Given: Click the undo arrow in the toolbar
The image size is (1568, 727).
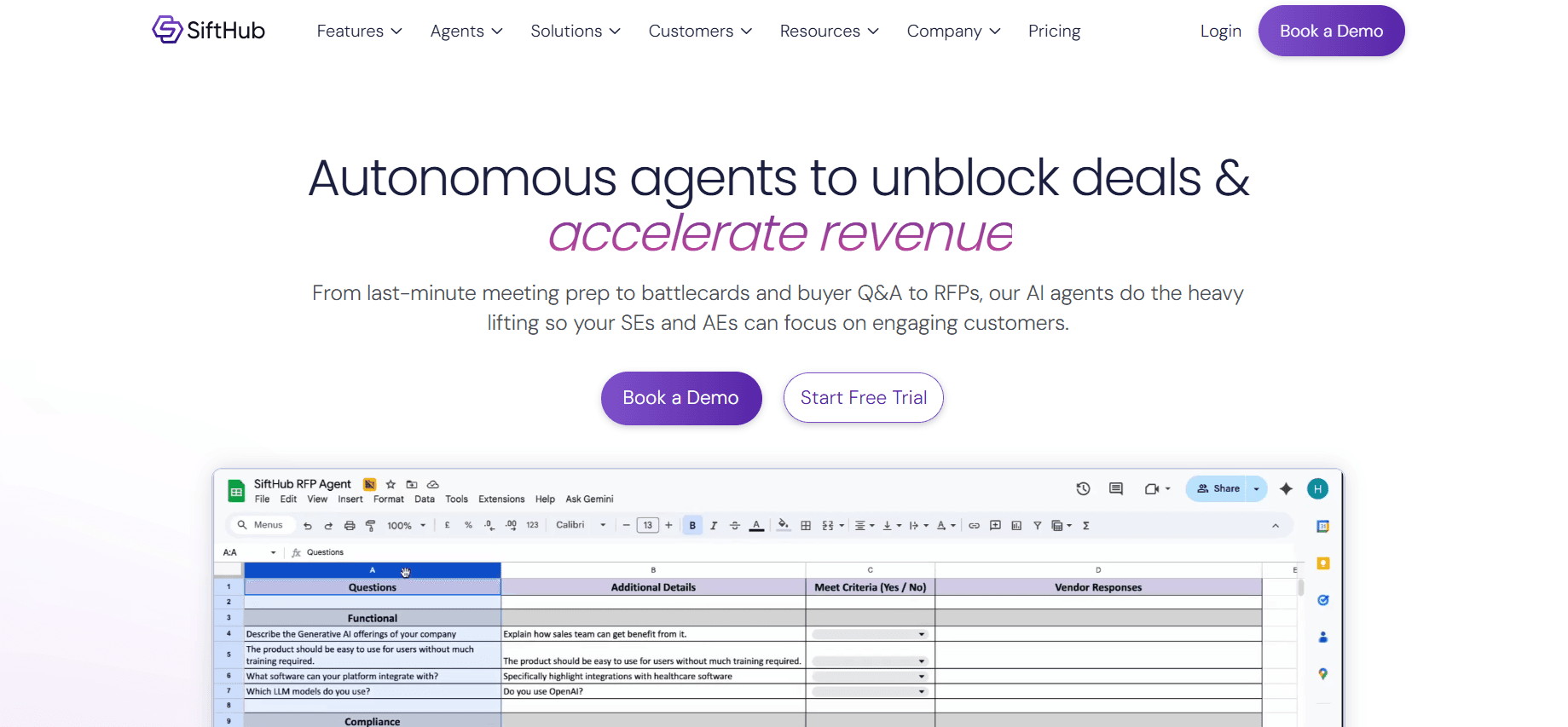Looking at the screenshot, I should coord(308,526).
